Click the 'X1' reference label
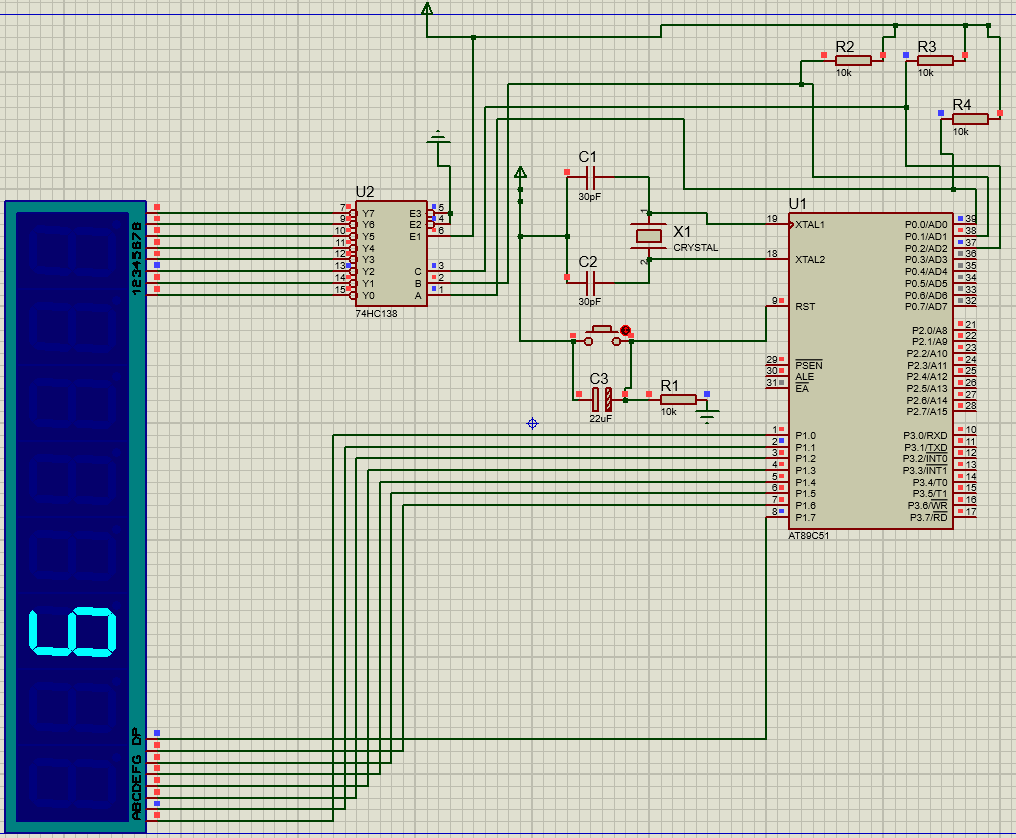 682,231
